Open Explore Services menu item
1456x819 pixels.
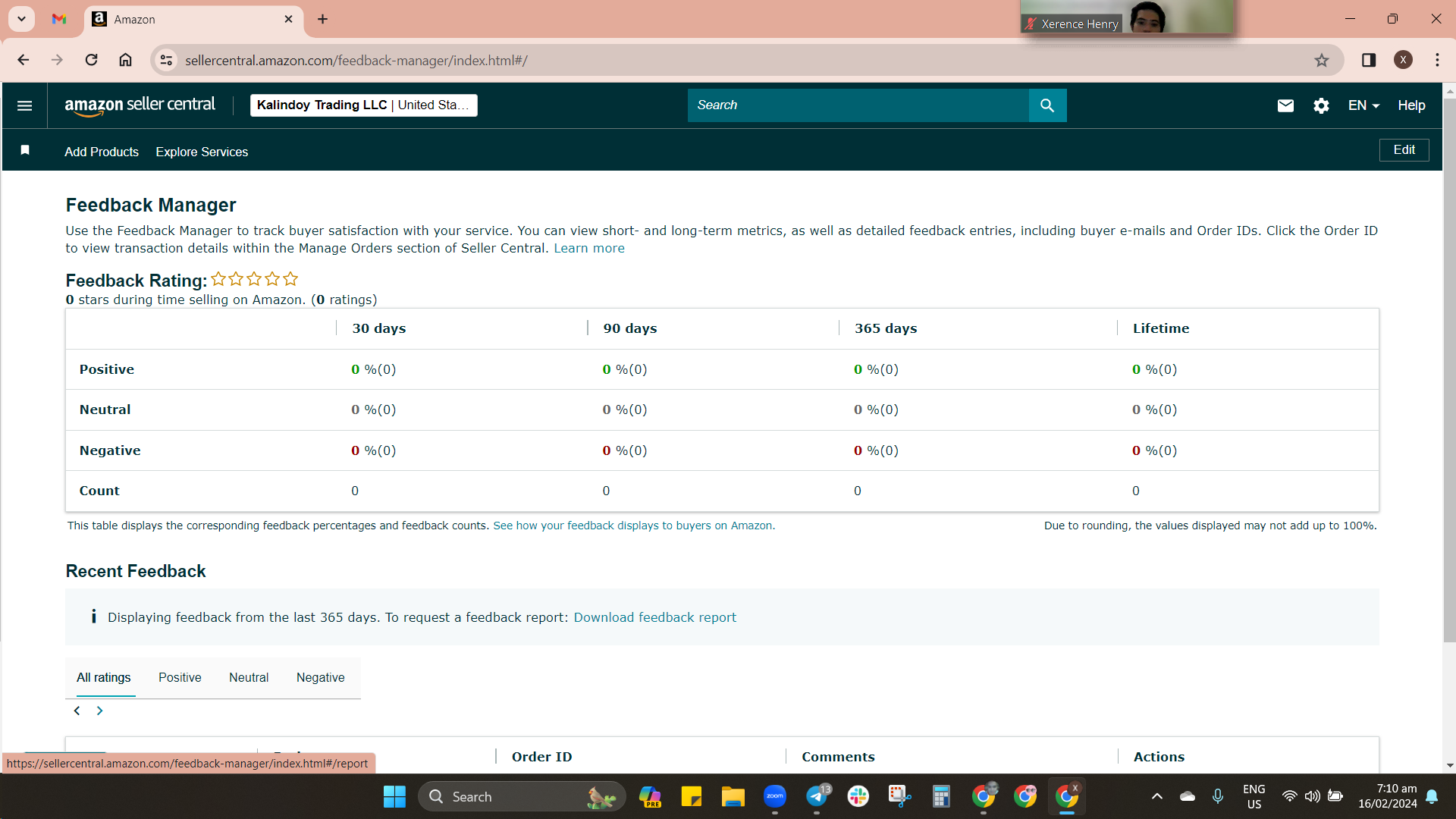coord(202,152)
